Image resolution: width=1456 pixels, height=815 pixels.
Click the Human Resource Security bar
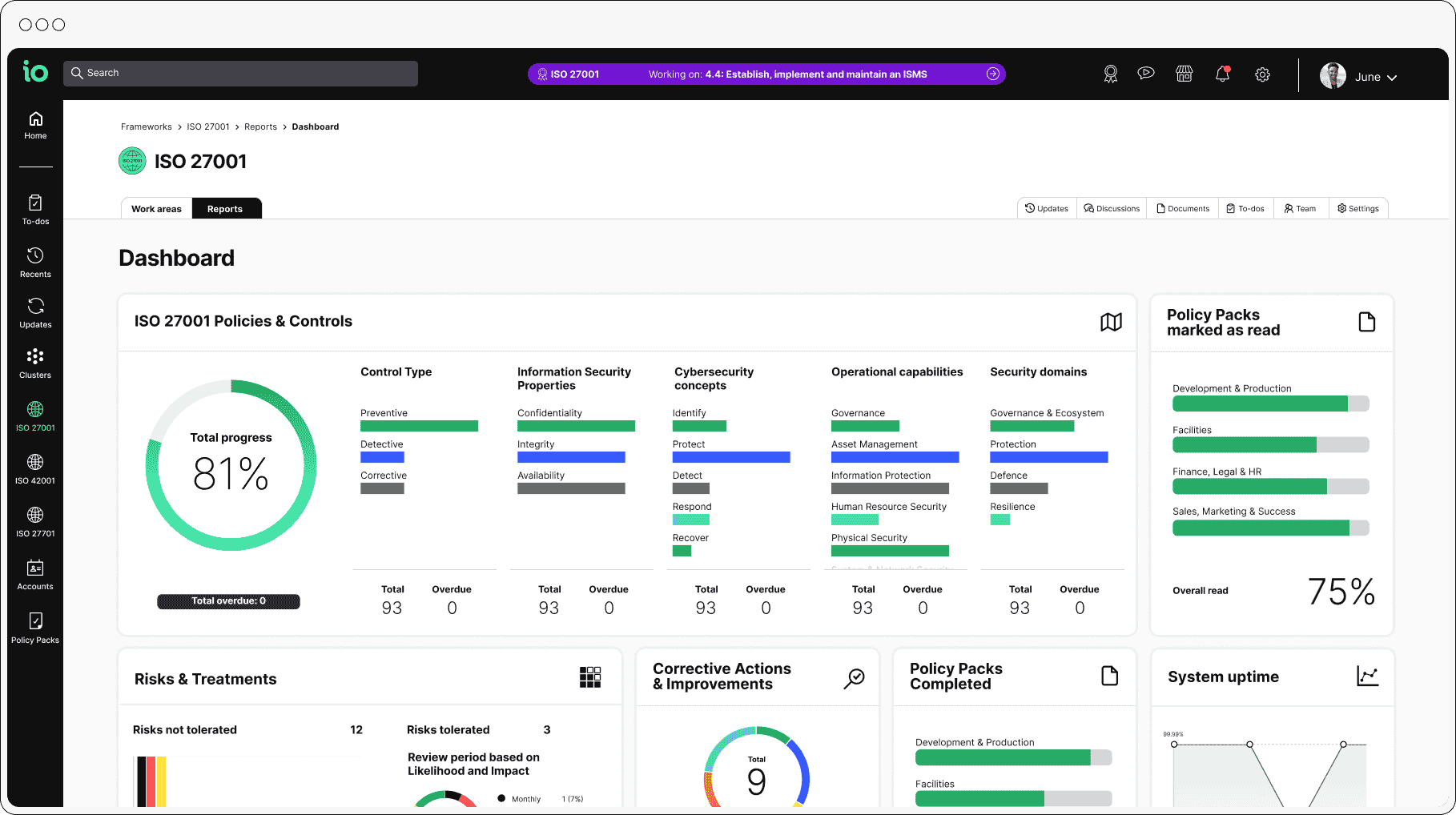(x=855, y=520)
